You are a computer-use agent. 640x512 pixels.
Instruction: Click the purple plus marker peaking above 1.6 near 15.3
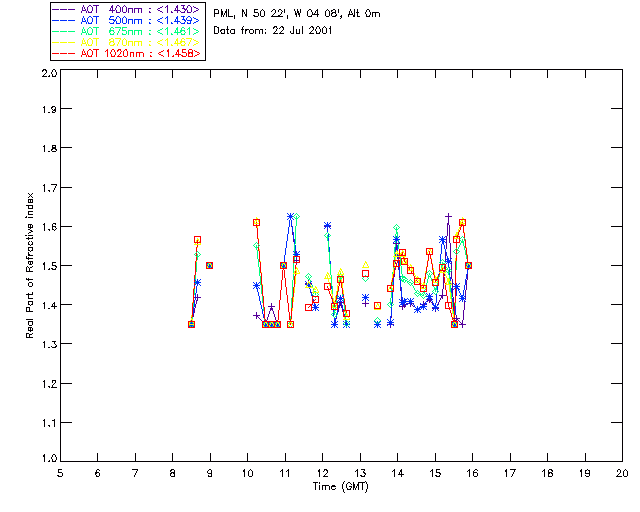point(449,216)
